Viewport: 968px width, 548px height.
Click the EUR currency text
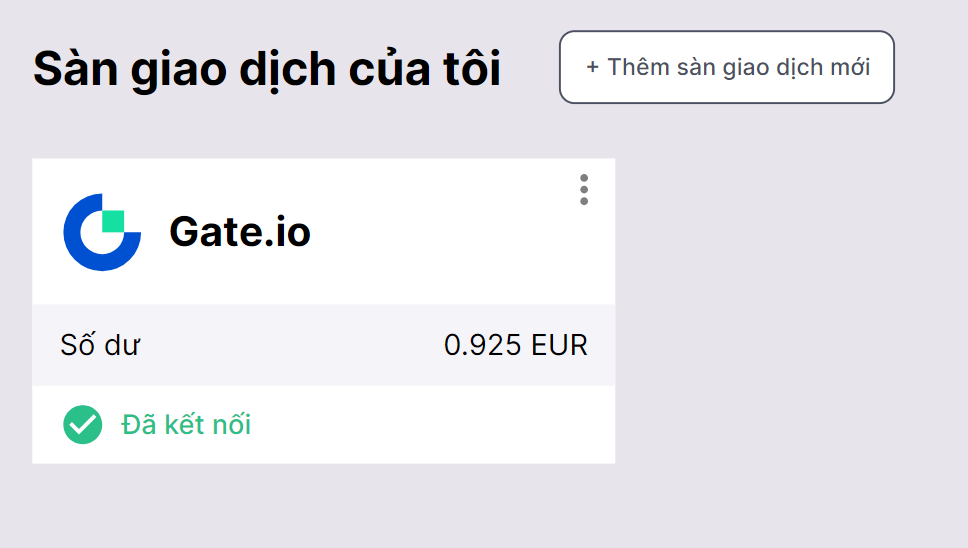tap(560, 345)
